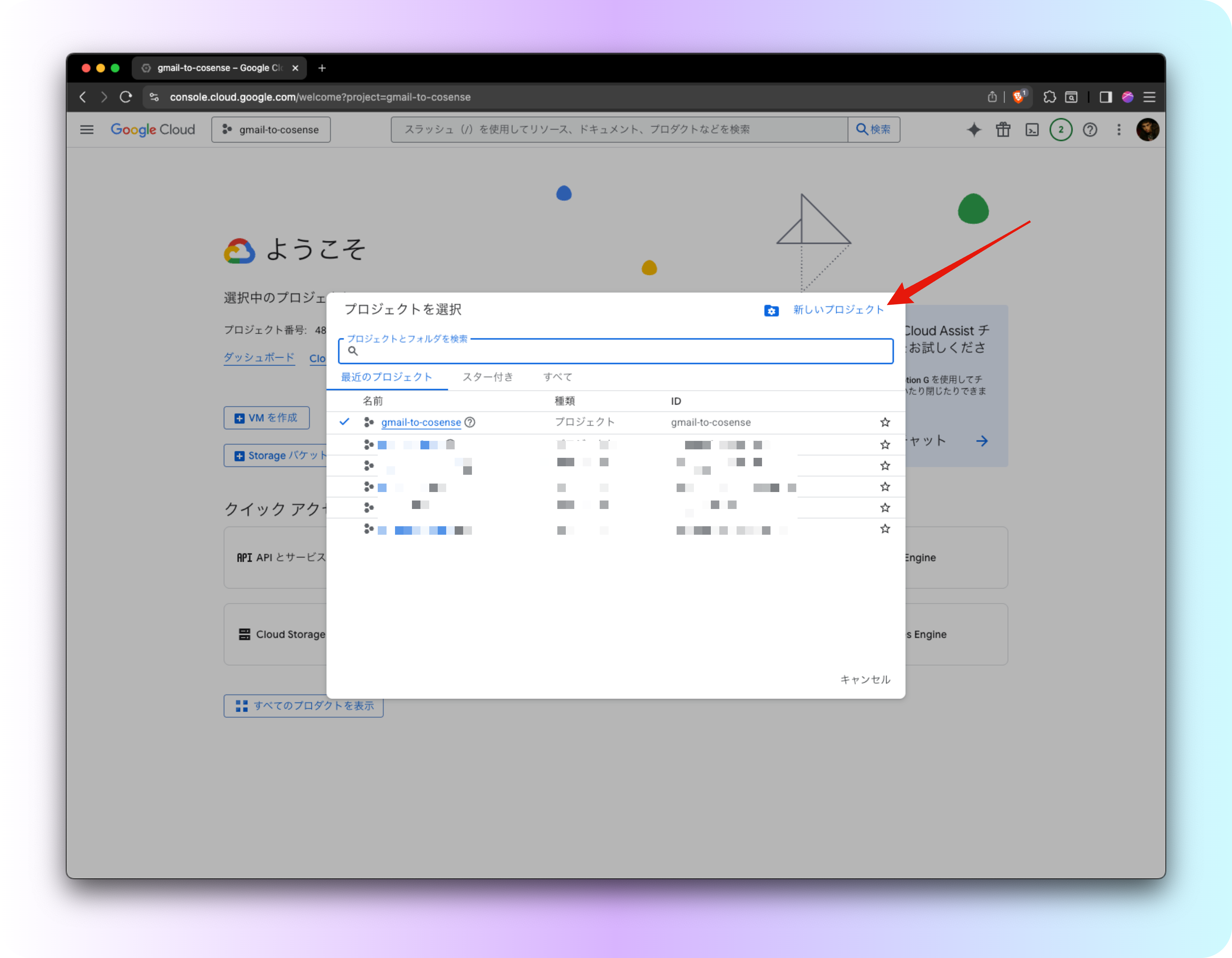Click the 種類 column header
The width and height of the screenshot is (1232, 958).
(565, 401)
